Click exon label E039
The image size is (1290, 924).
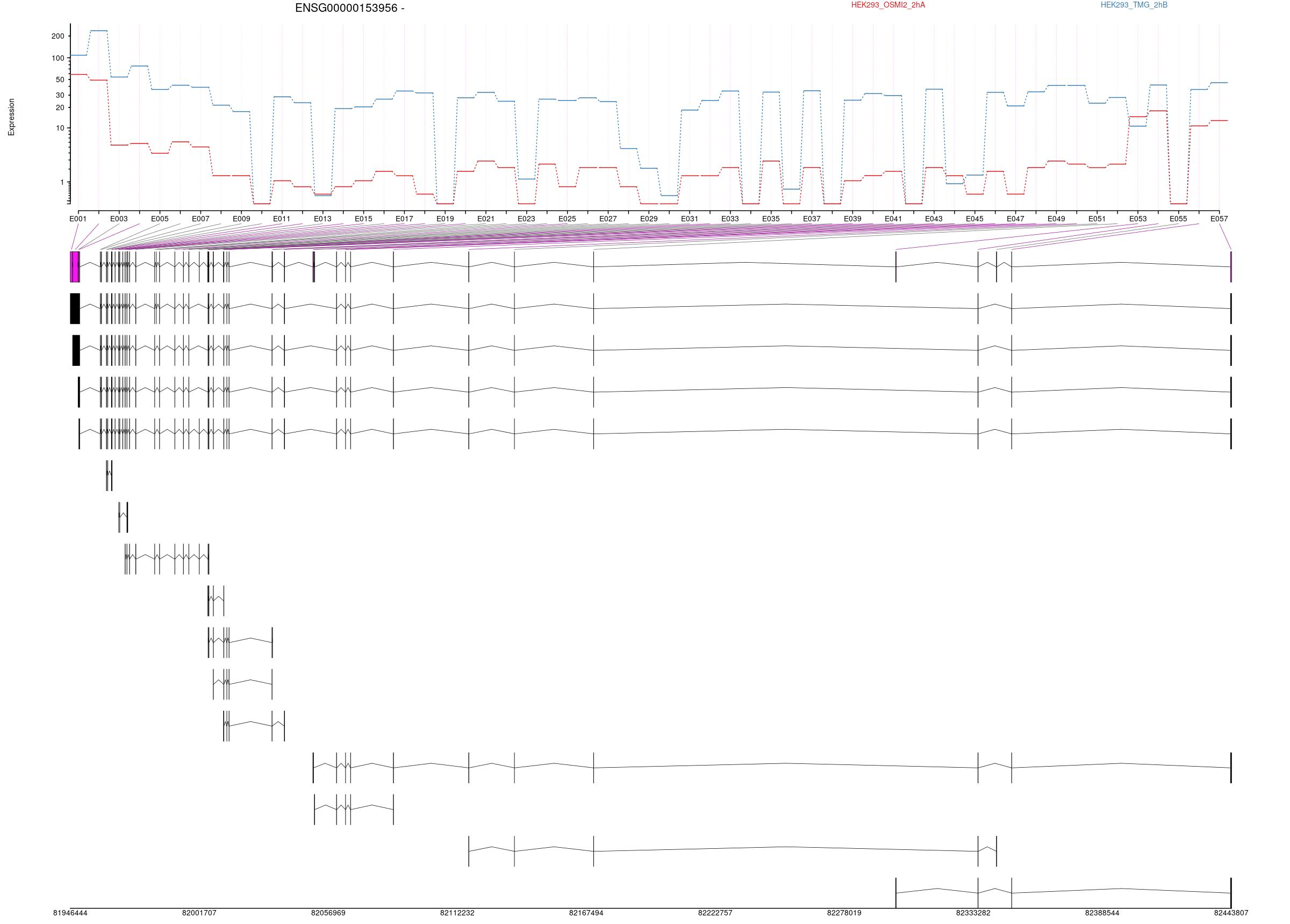pos(852,219)
